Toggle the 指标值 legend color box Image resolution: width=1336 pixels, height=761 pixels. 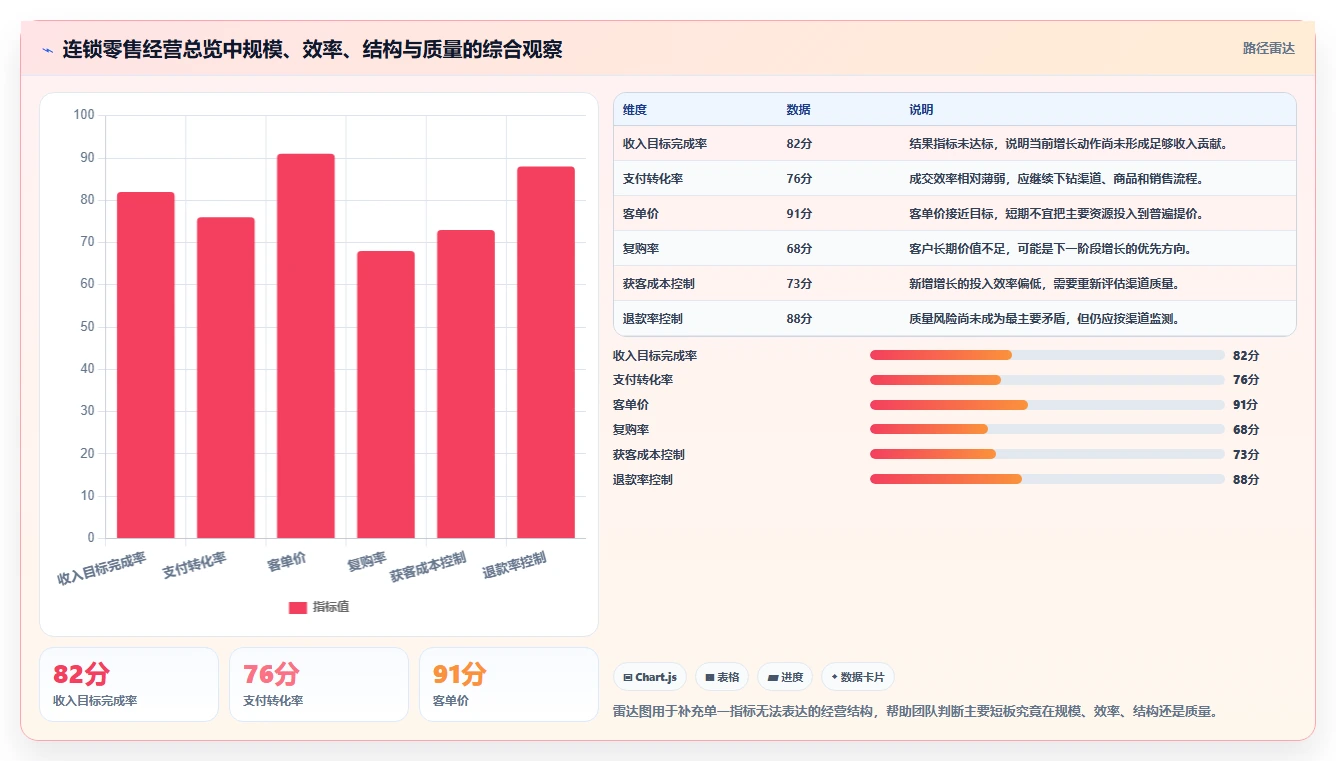(297, 607)
